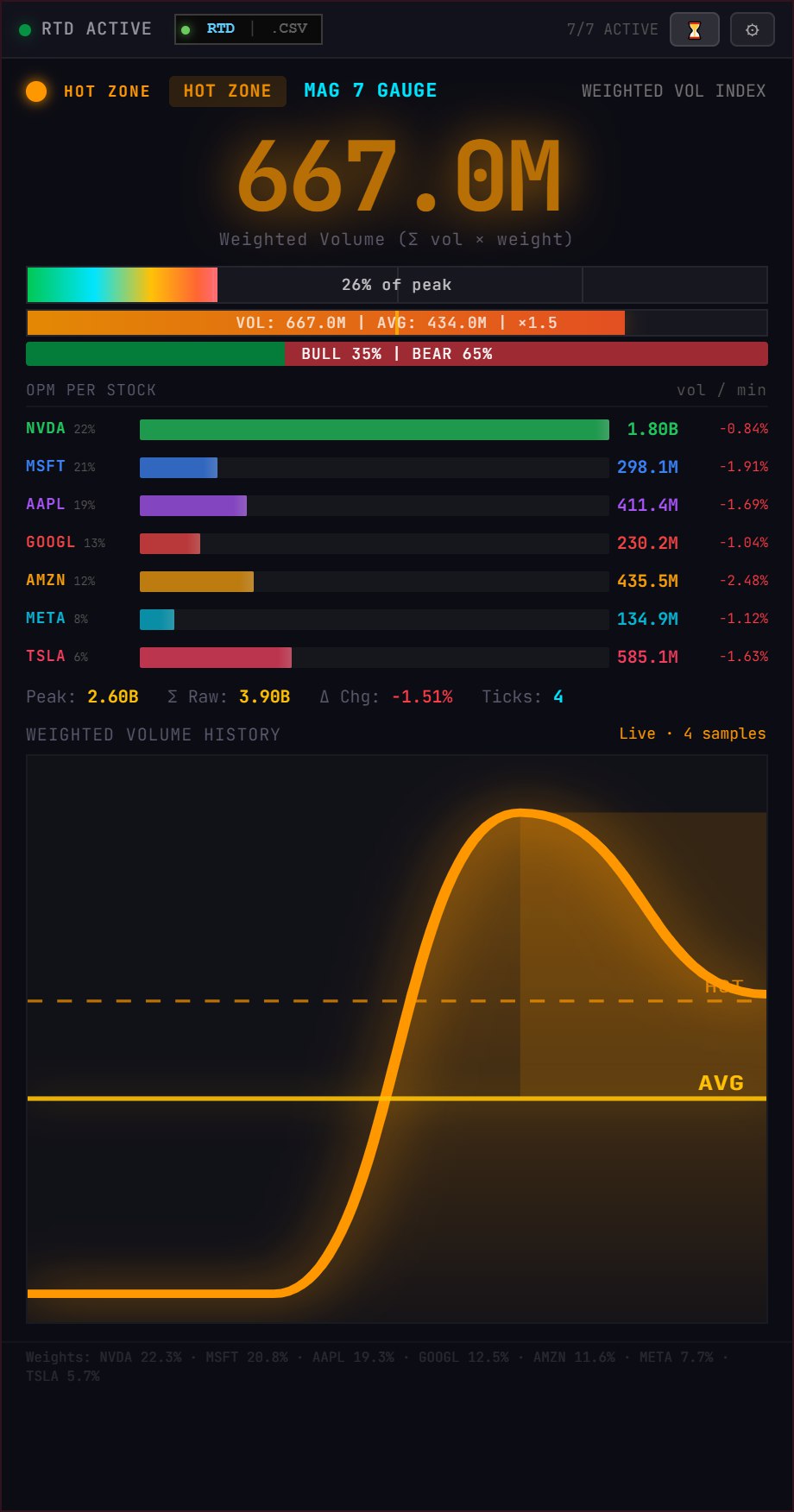This screenshot has width=794, height=1512.
Task: Click the AAPL purple volume bar
Action: pos(193,506)
